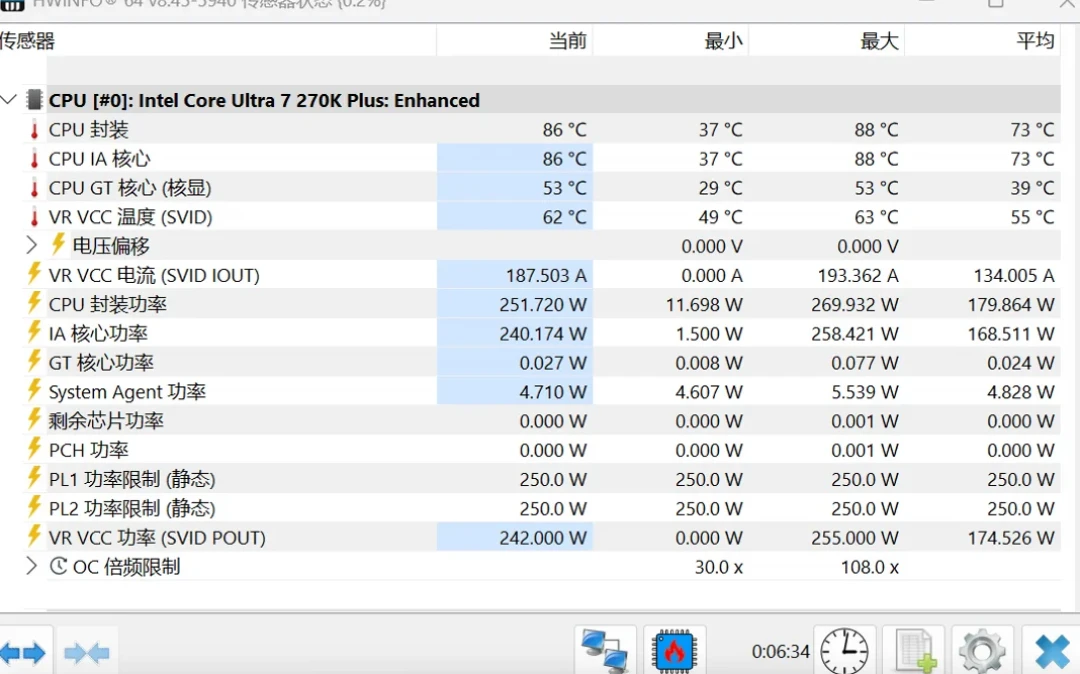
Task: Select the 剩余芯片功率 label
Action: click(106, 421)
